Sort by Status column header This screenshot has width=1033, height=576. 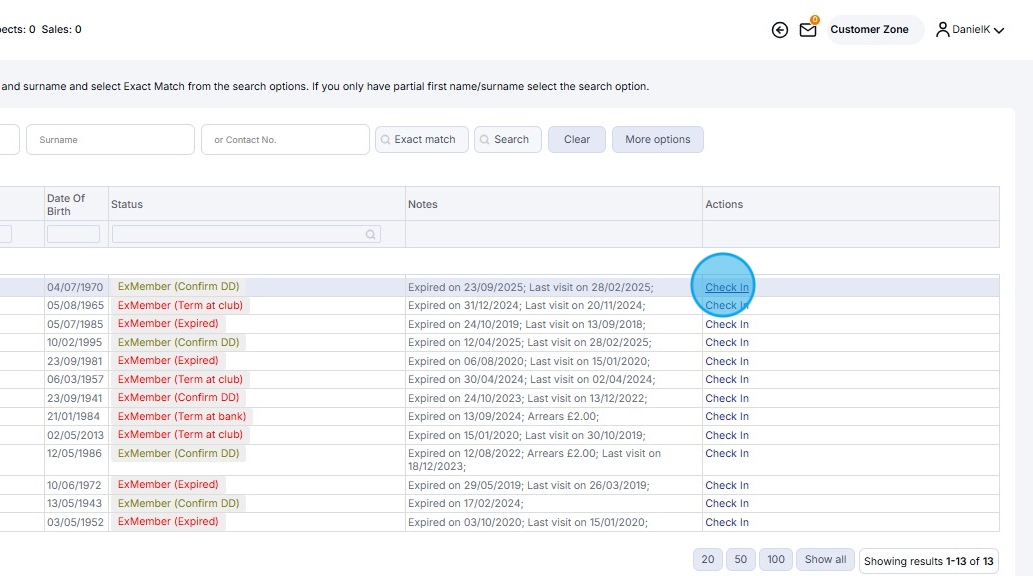click(126, 204)
